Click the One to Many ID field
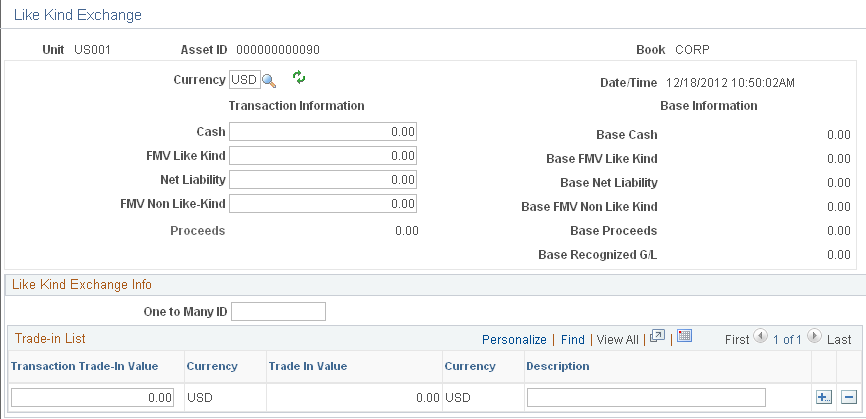 (278, 311)
